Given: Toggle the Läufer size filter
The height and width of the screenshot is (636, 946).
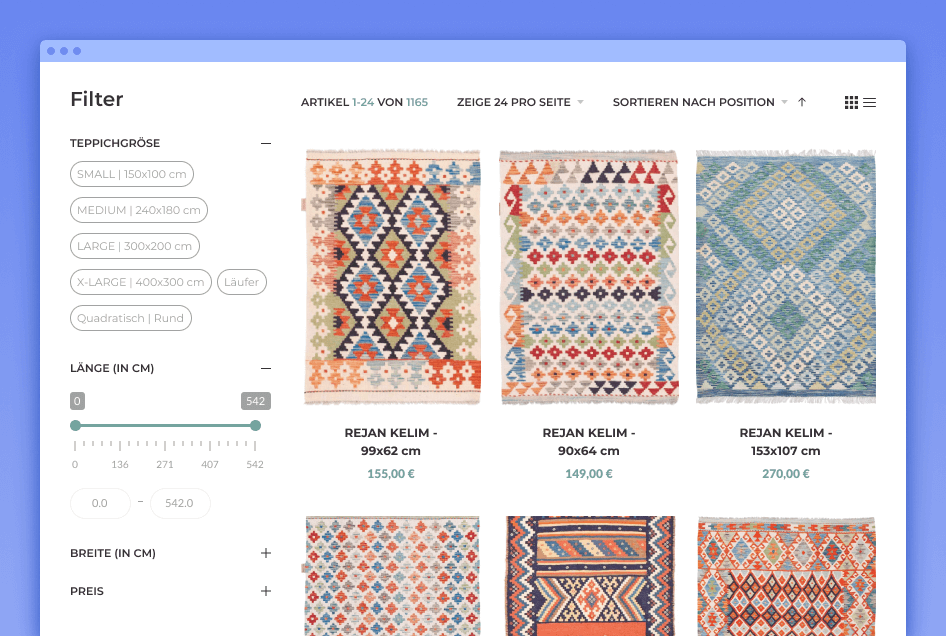Looking at the screenshot, I should pos(241,281).
